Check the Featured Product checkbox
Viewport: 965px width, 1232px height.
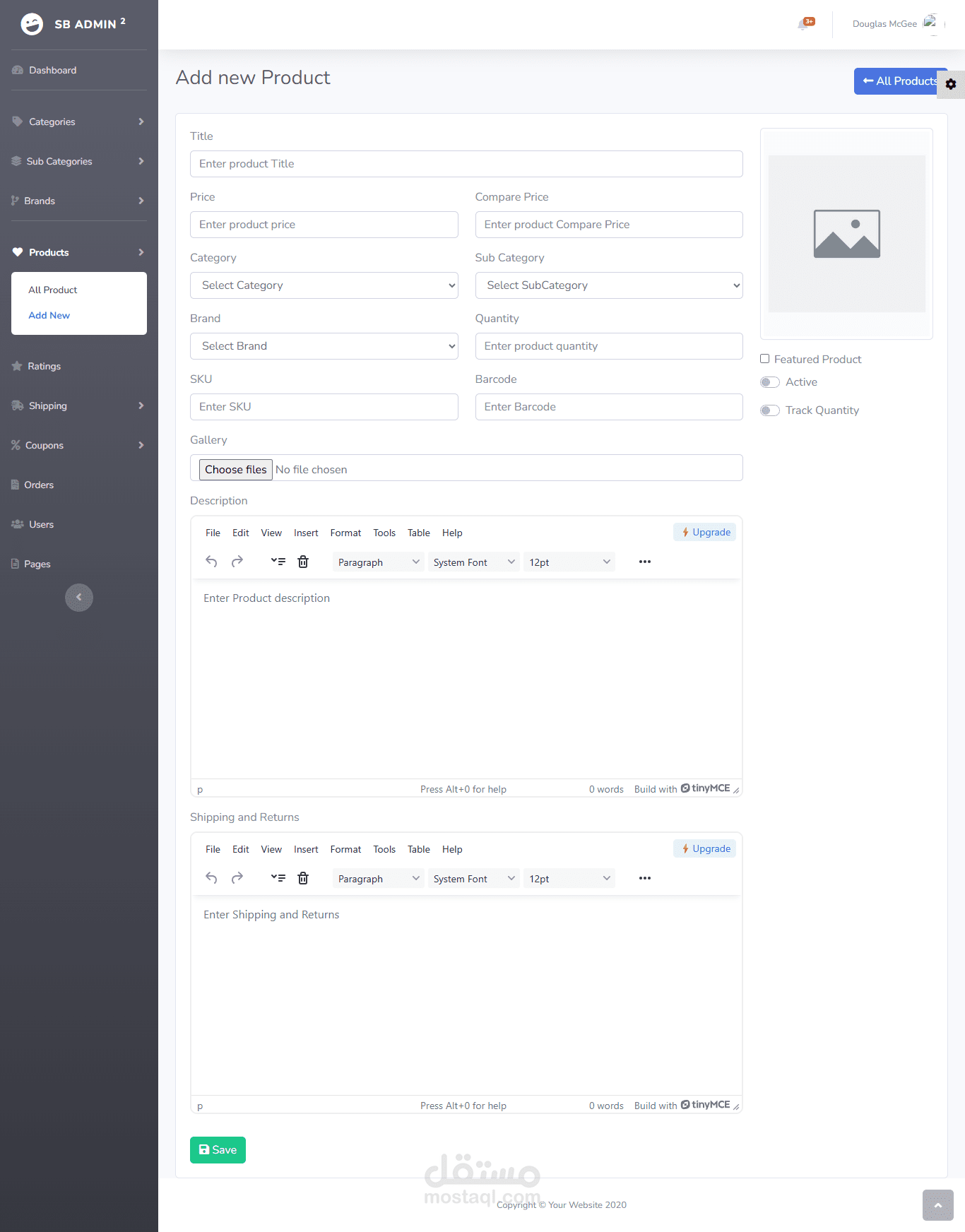point(764,359)
